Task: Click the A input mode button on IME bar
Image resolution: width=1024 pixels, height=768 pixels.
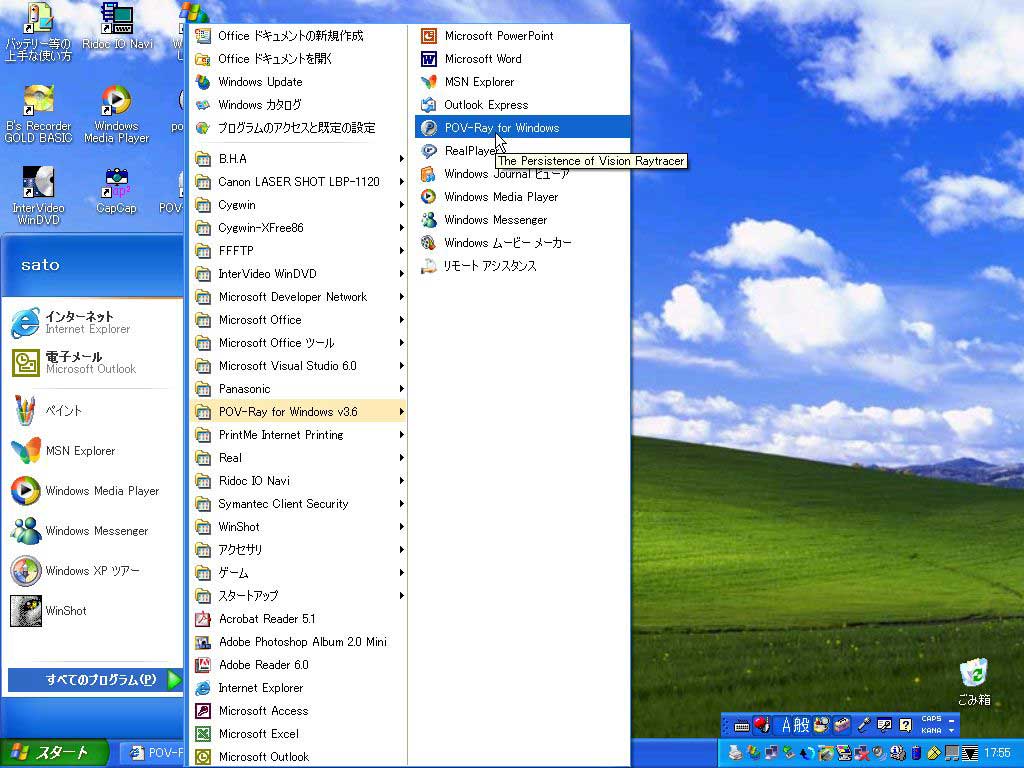Action: point(786,725)
